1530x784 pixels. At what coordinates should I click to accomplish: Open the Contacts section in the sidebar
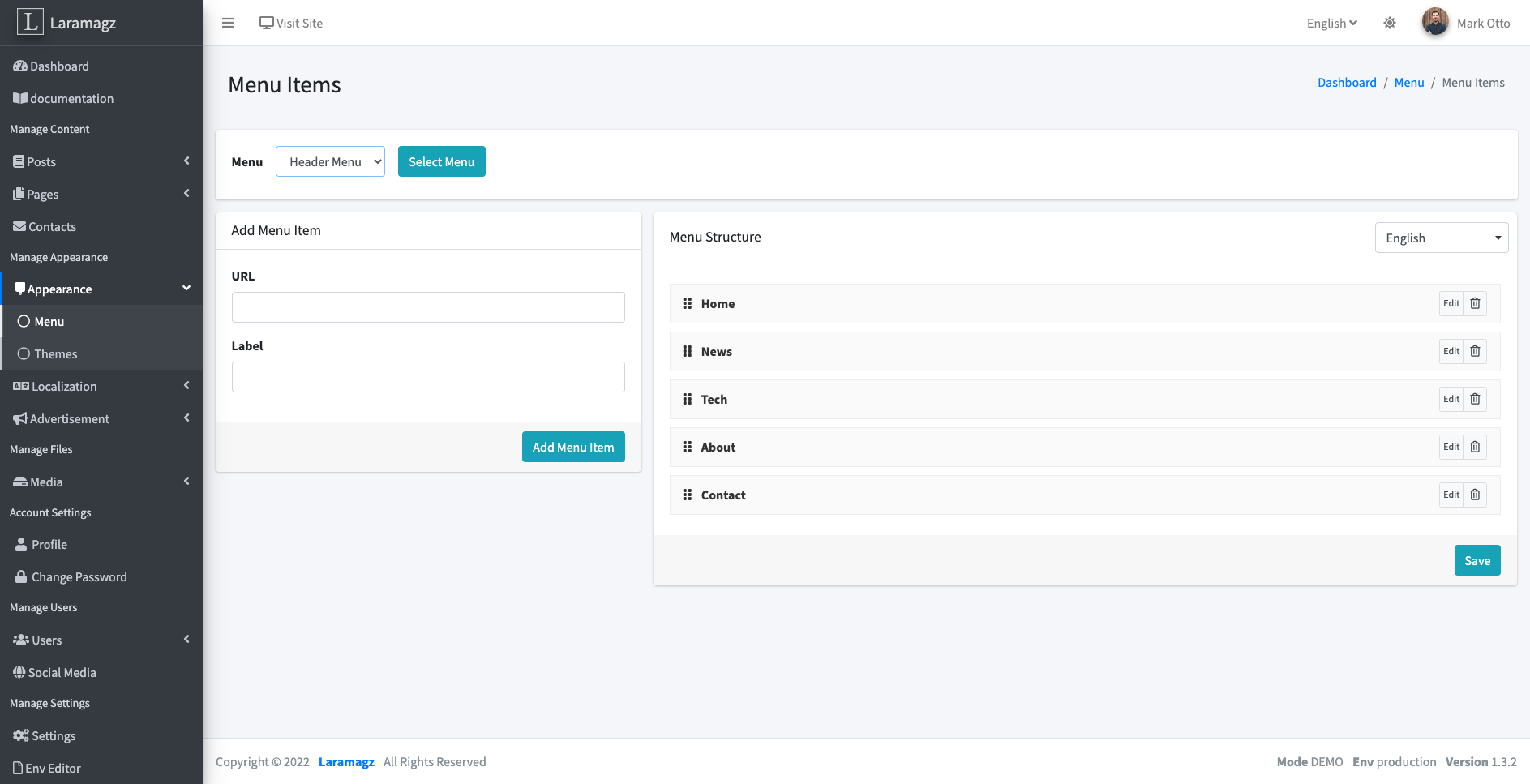tap(51, 226)
